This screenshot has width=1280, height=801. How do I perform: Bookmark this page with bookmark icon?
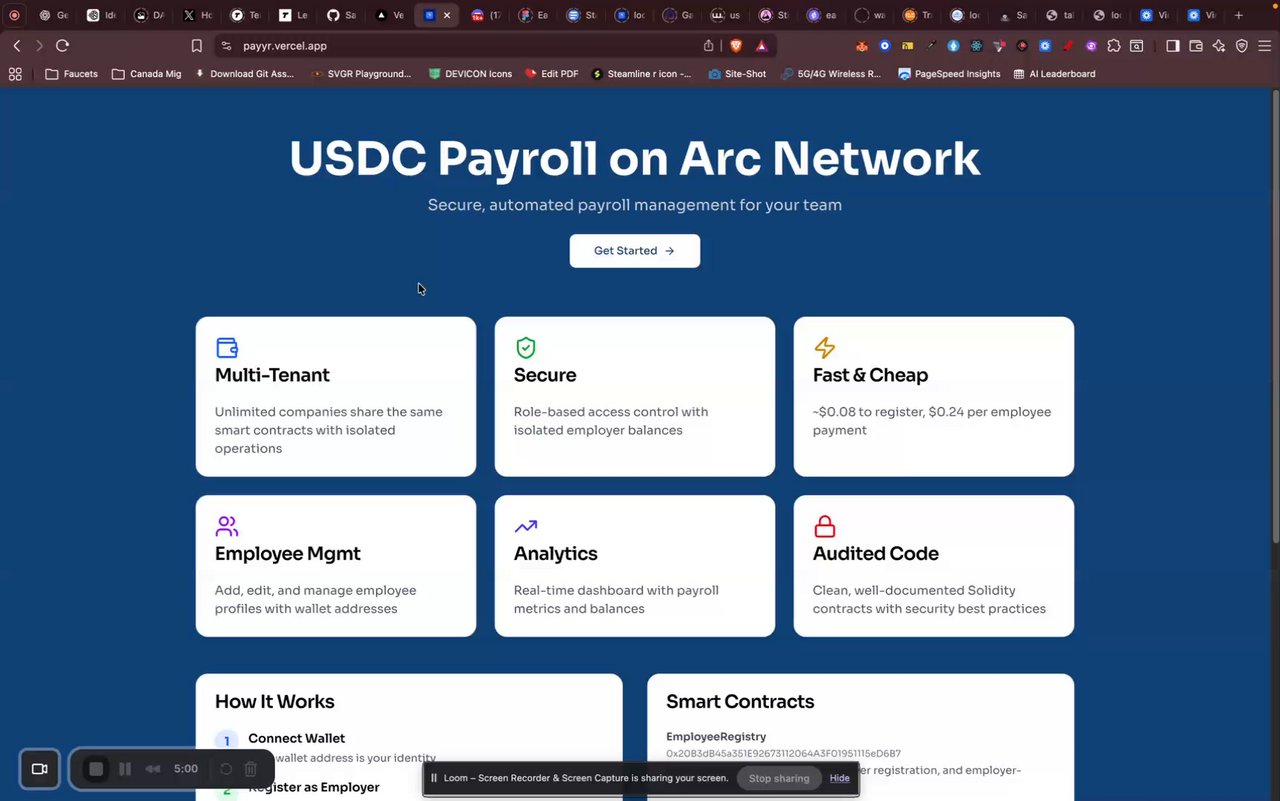tap(197, 45)
